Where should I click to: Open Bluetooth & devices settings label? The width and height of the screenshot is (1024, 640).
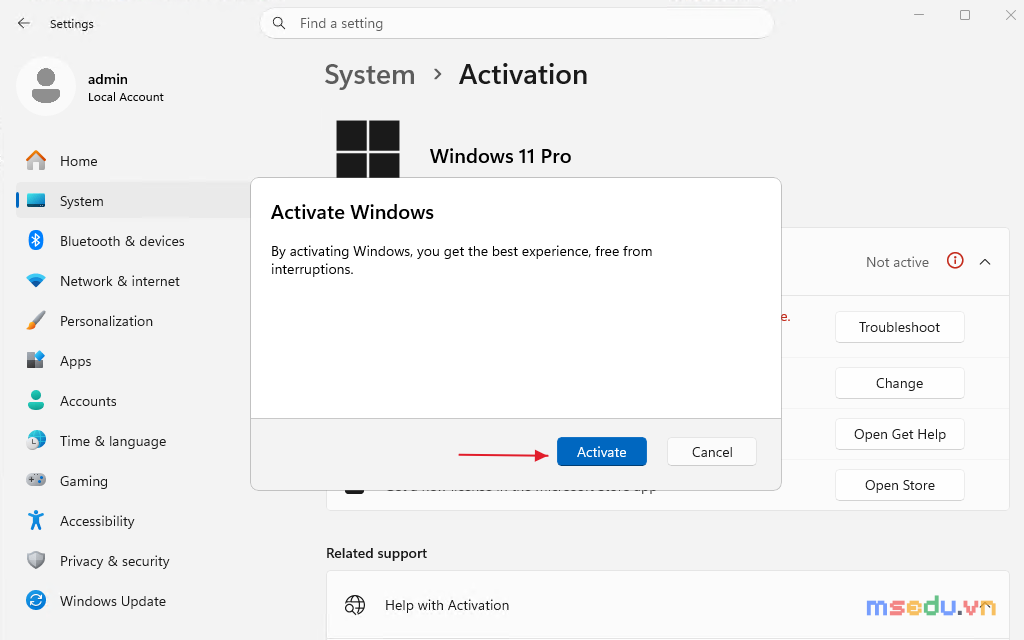122,241
